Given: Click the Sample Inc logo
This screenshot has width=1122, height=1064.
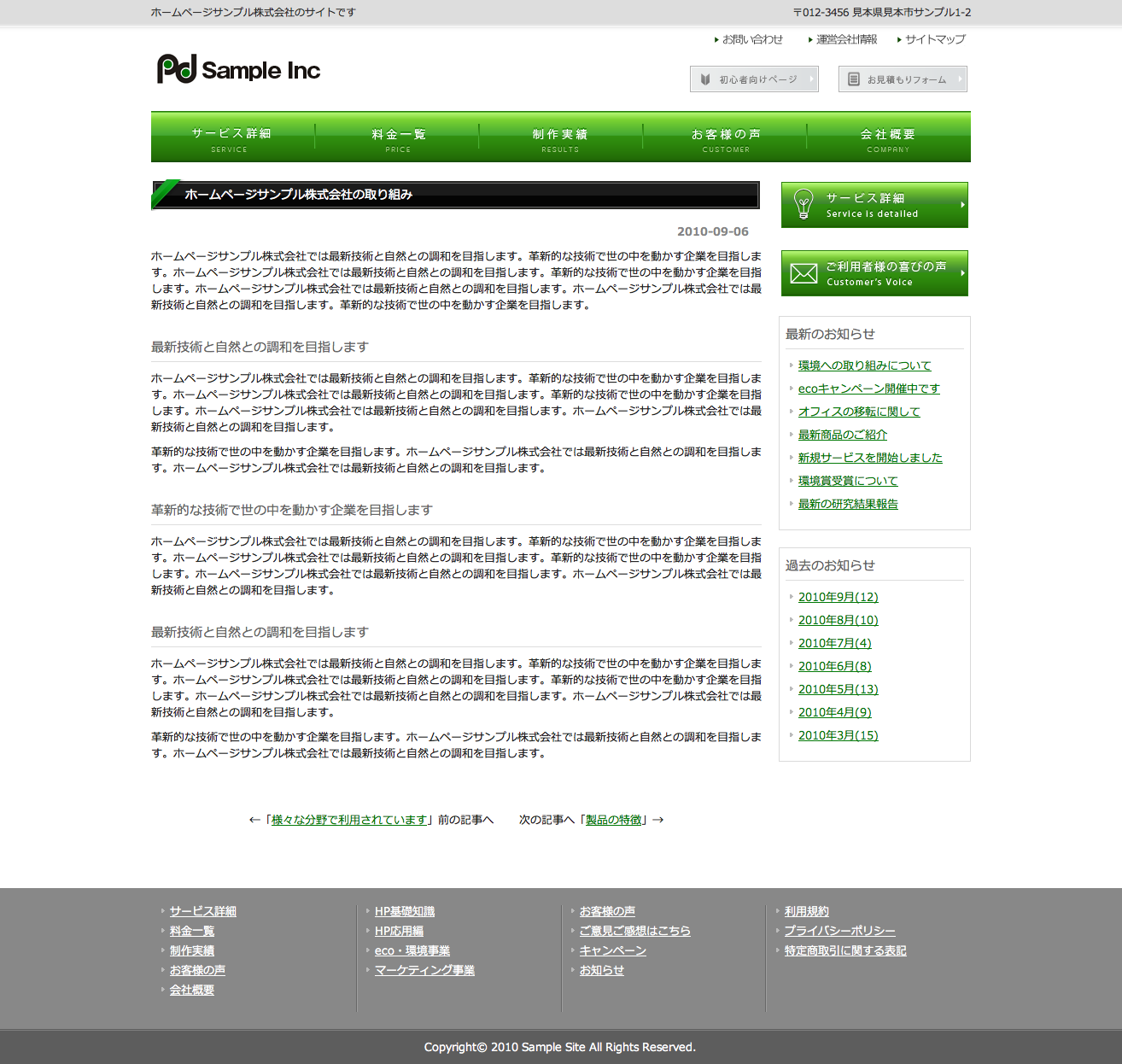Looking at the screenshot, I should pyautogui.click(x=238, y=70).
